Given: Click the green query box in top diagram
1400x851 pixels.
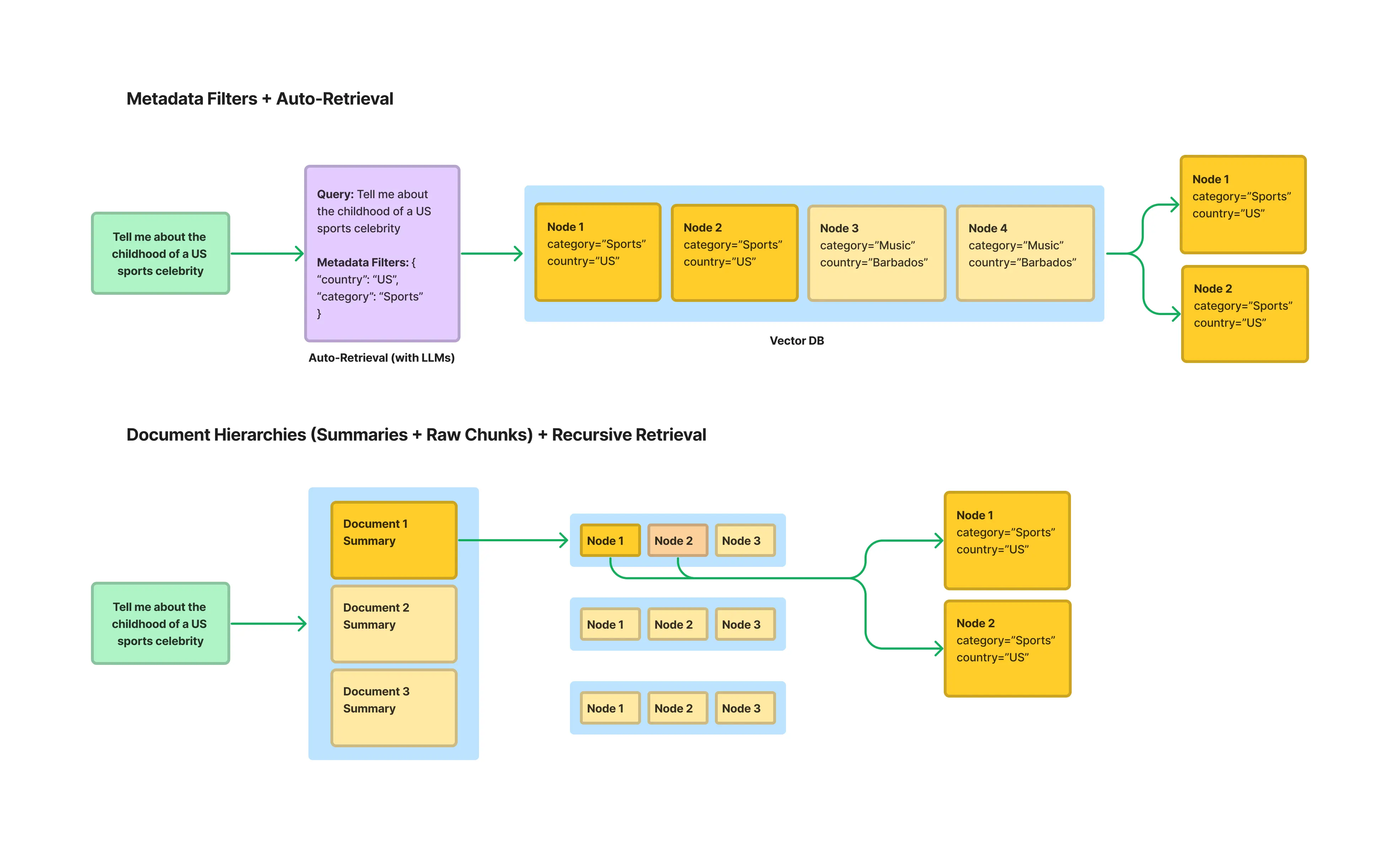Looking at the screenshot, I should coord(160,253).
